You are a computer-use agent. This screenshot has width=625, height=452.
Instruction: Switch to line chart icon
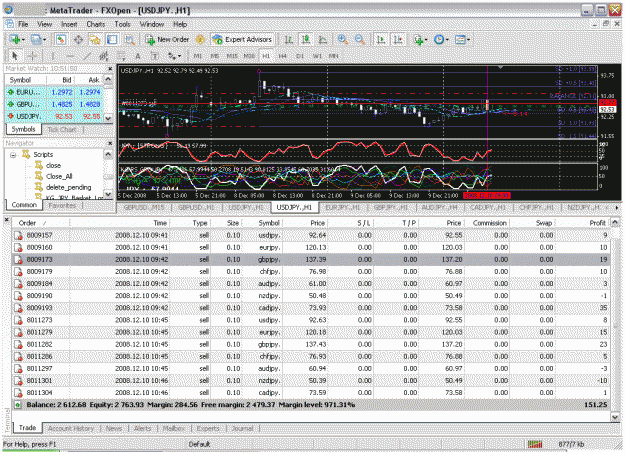[323, 39]
